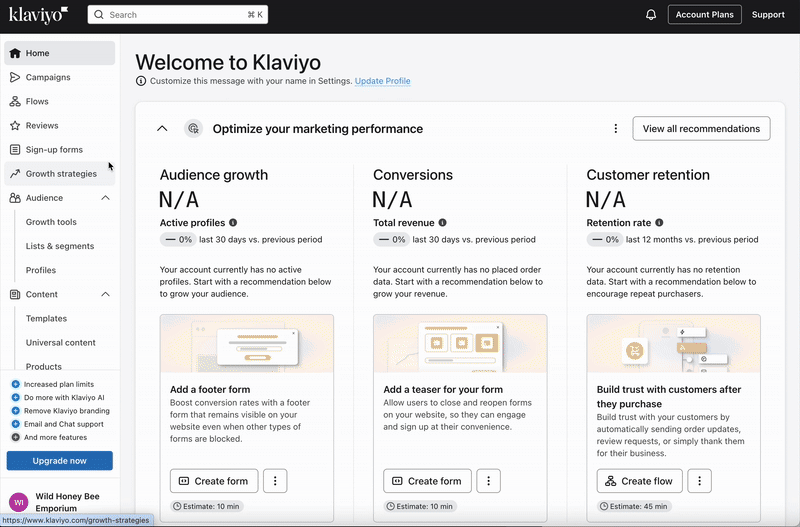This screenshot has height=527, width=800.
Task: Click plus icon beside Increased plan limits
Action: pyautogui.click(x=15, y=384)
